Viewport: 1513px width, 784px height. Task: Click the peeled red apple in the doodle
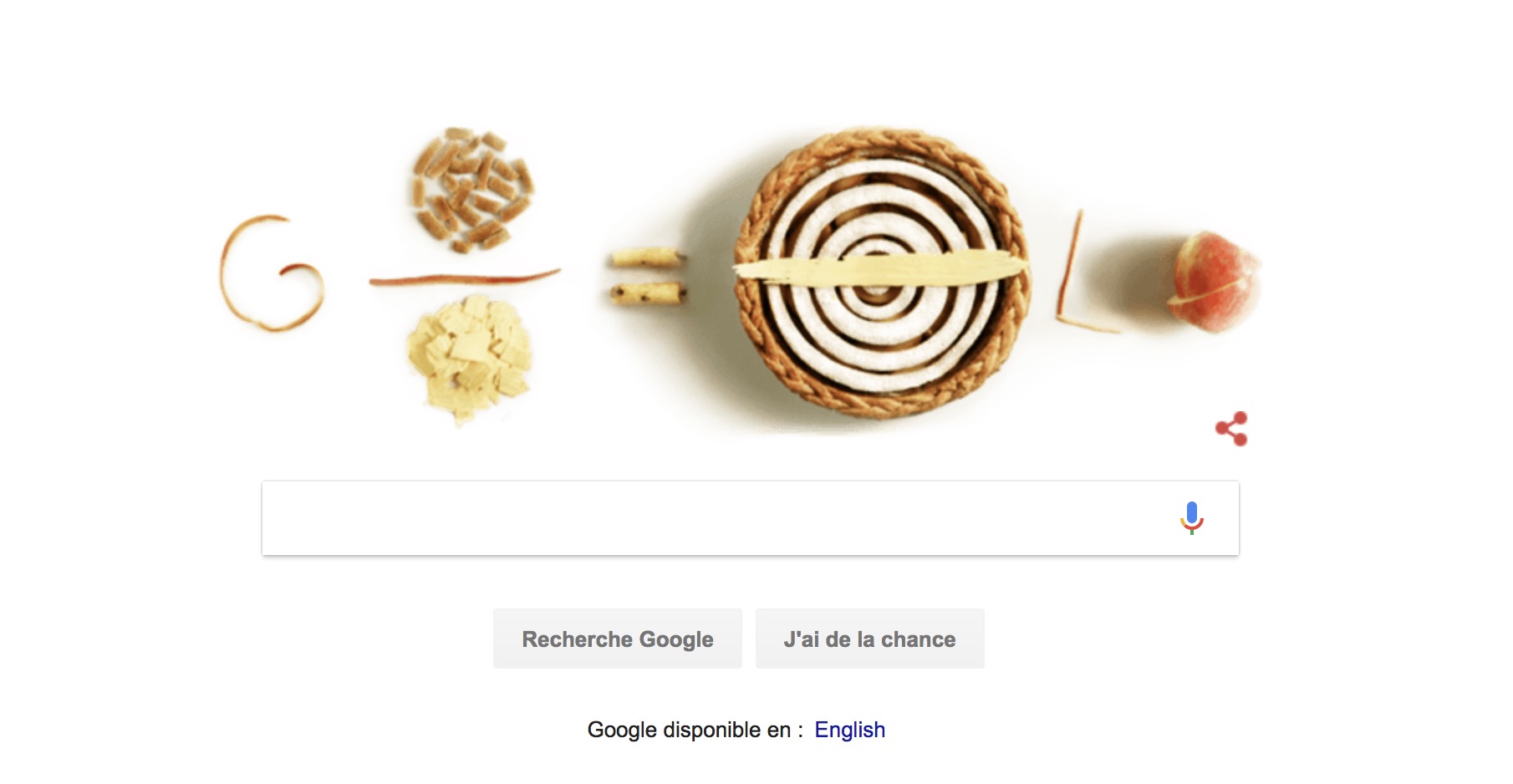(x=1214, y=282)
